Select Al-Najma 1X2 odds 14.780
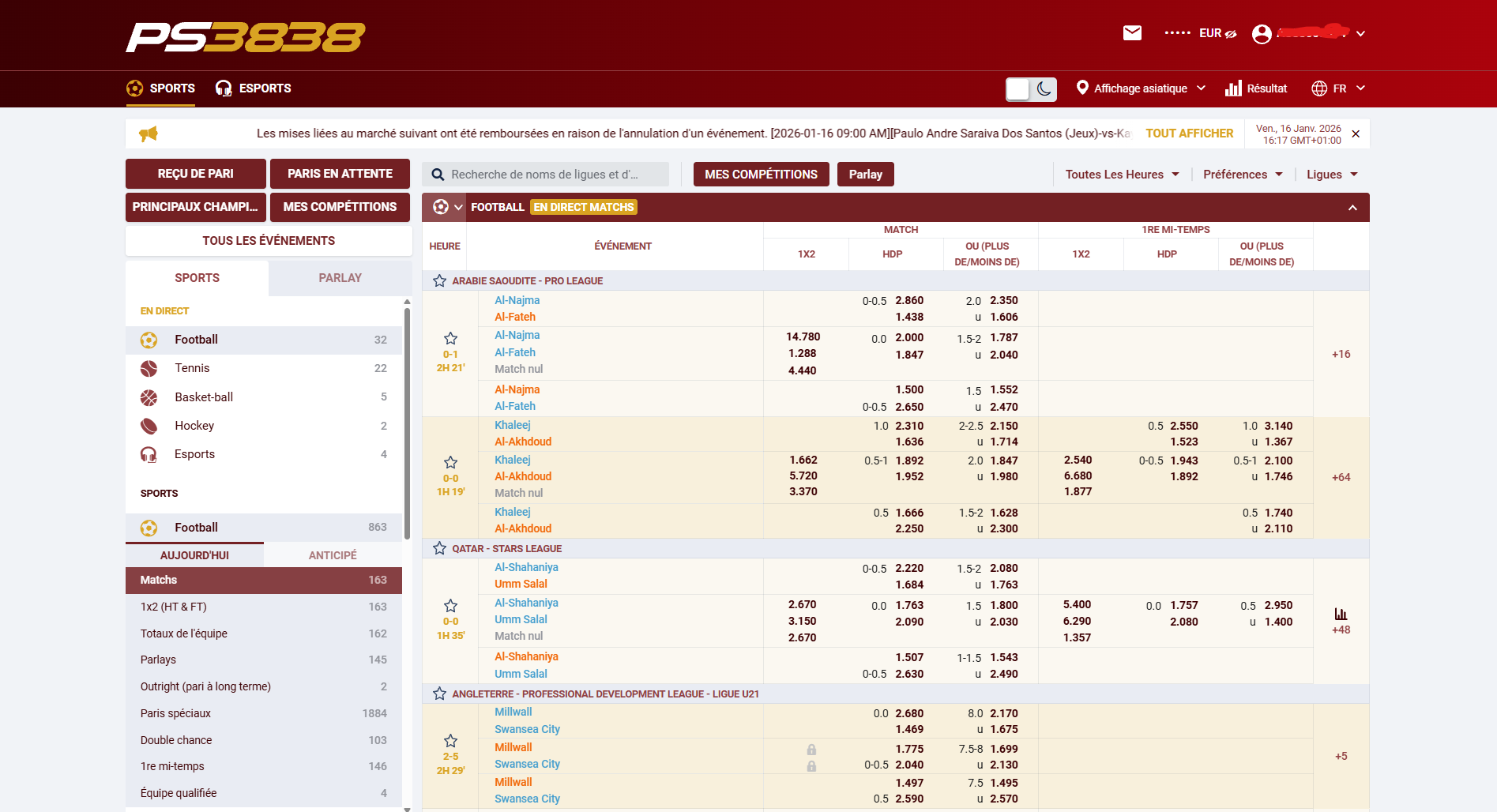 [803, 336]
